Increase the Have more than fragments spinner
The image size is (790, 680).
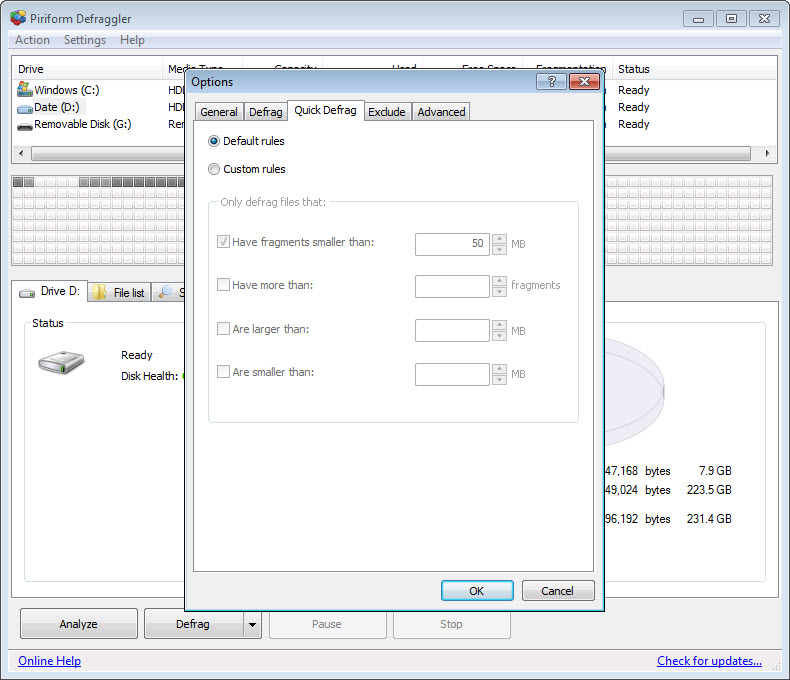point(499,281)
